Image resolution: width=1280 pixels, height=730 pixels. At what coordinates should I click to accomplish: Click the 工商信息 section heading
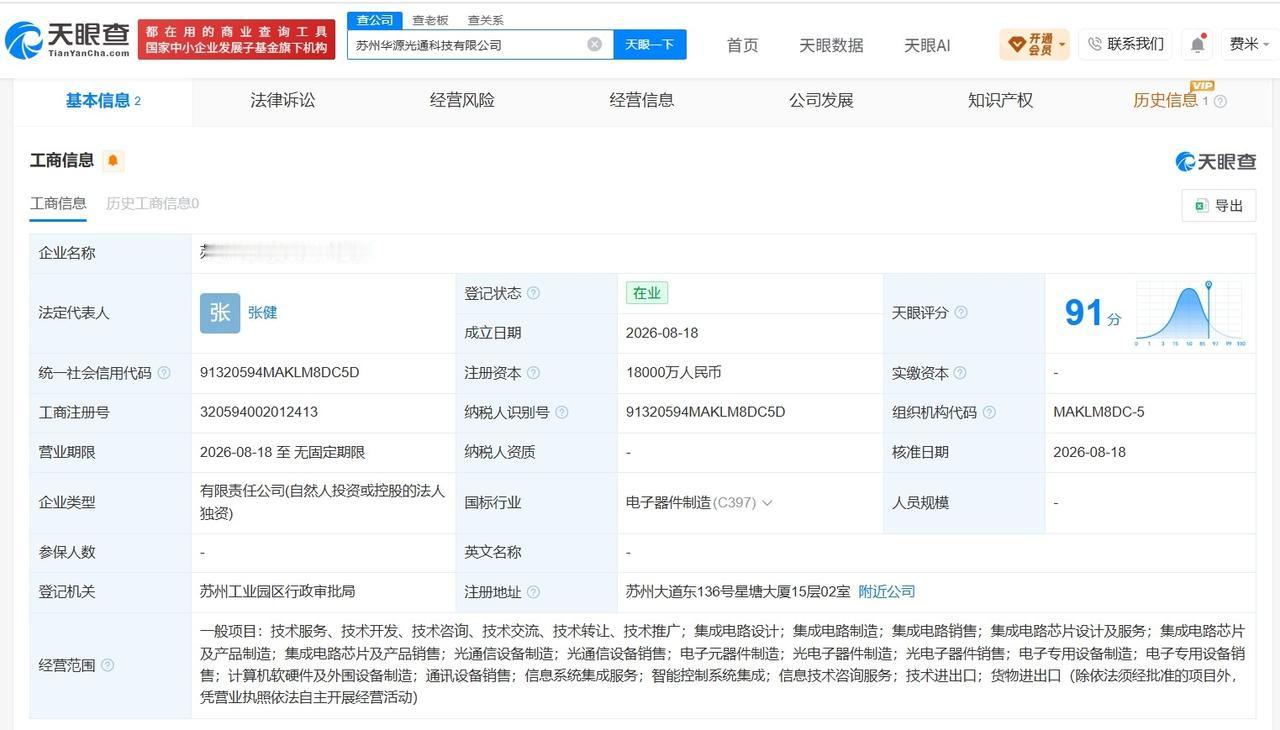tap(62, 160)
